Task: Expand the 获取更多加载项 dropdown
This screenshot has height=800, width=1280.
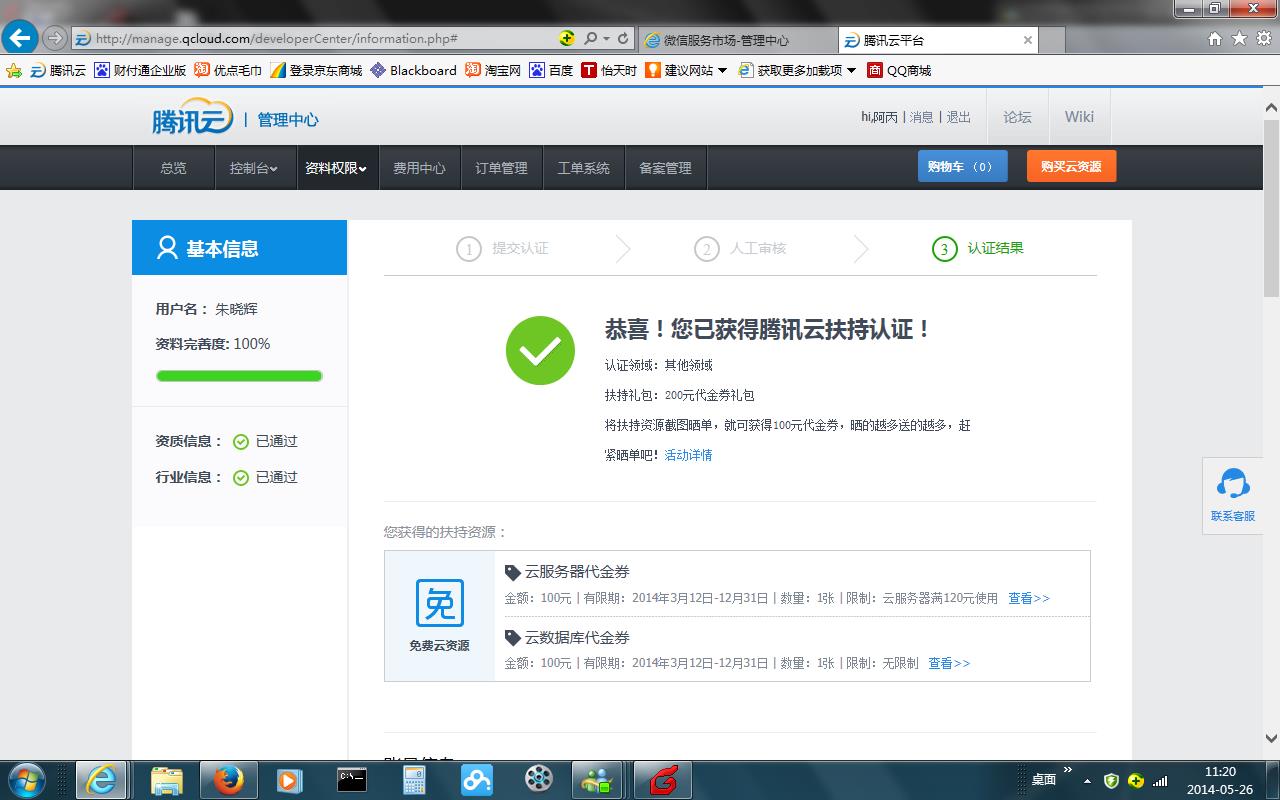Action: [x=851, y=71]
